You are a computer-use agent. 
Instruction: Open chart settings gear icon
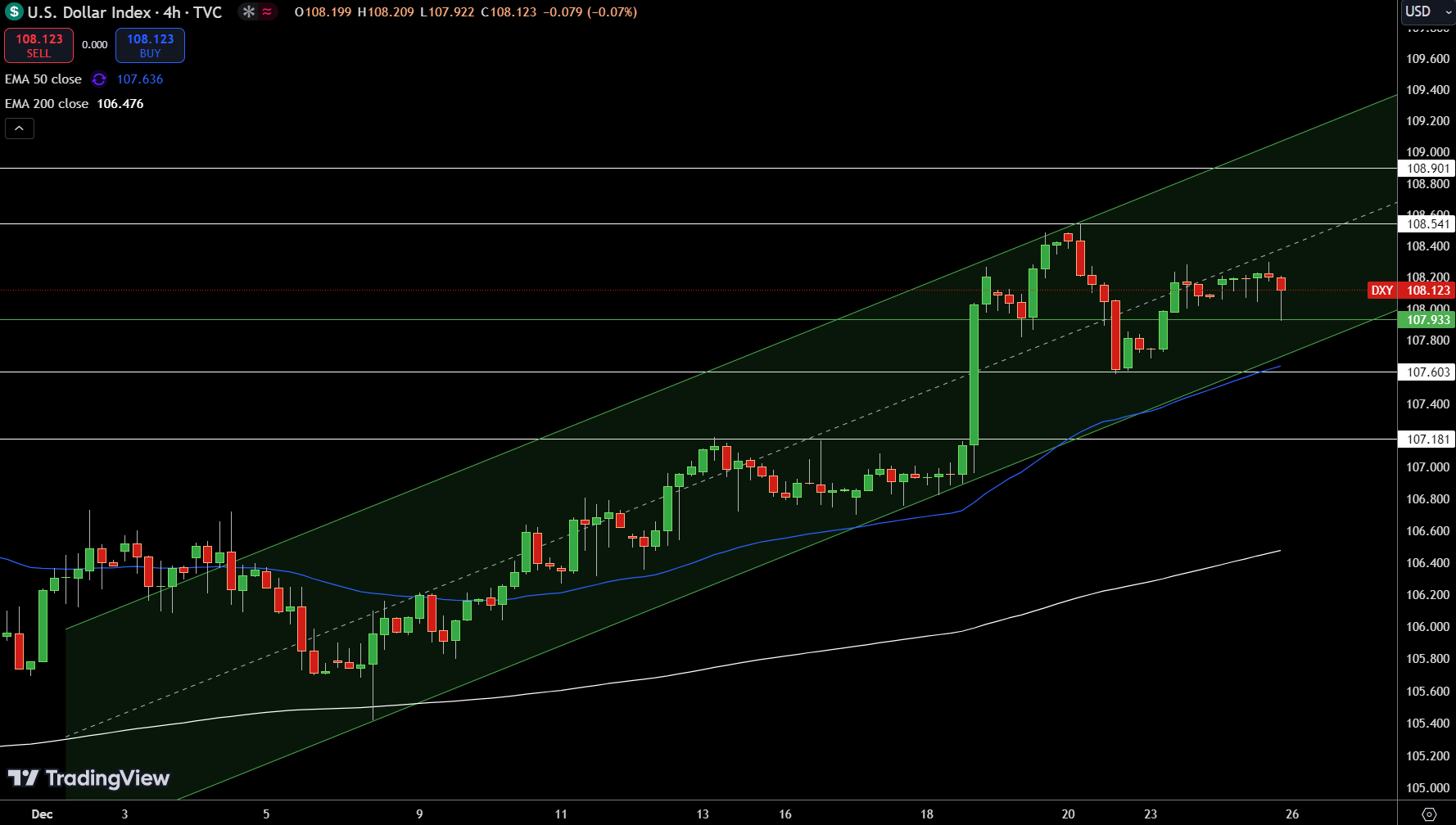pyautogui.click(x=1429, y=814)
